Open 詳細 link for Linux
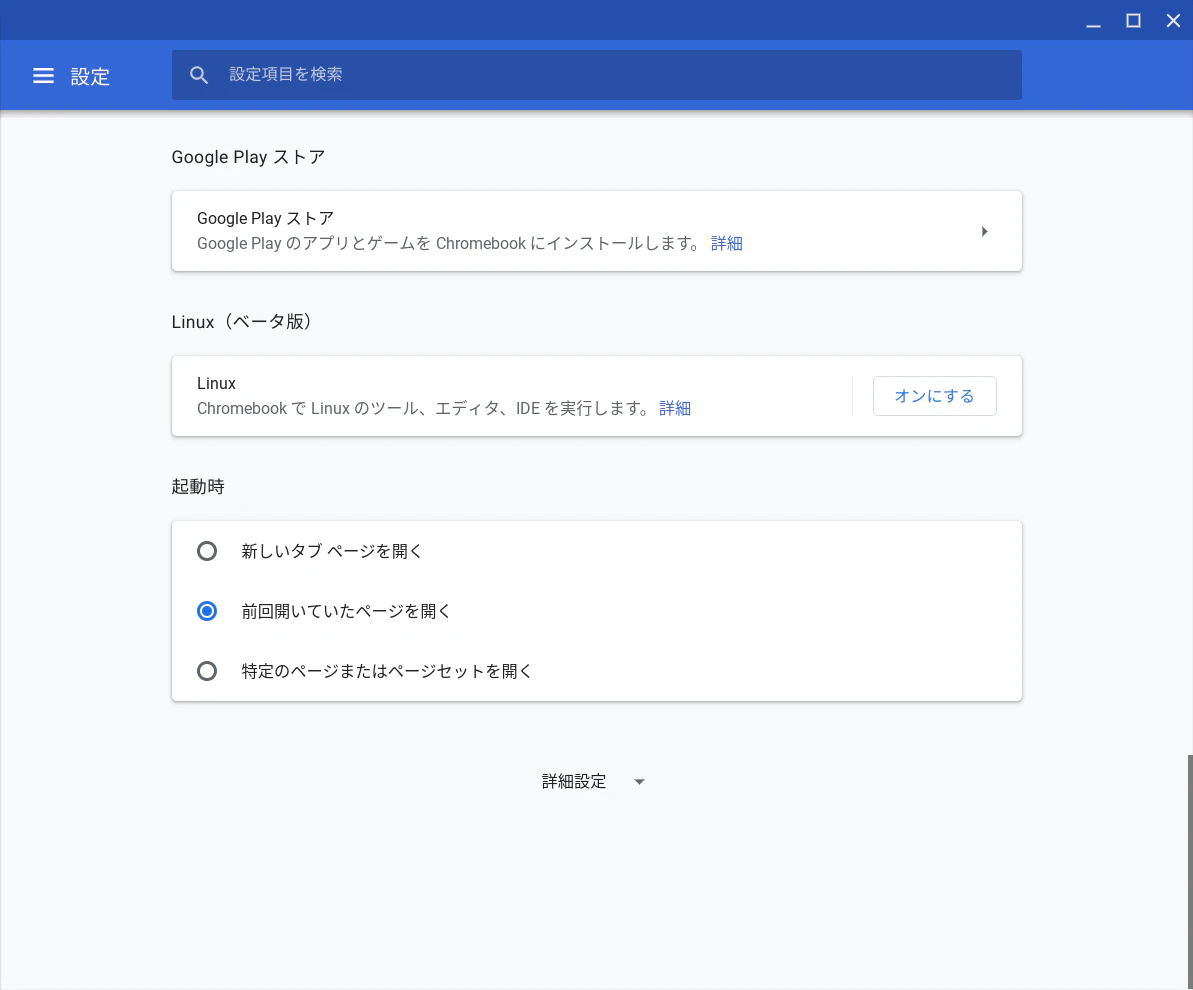Viewport: 1193px width, 990px height. coord(675,409)
